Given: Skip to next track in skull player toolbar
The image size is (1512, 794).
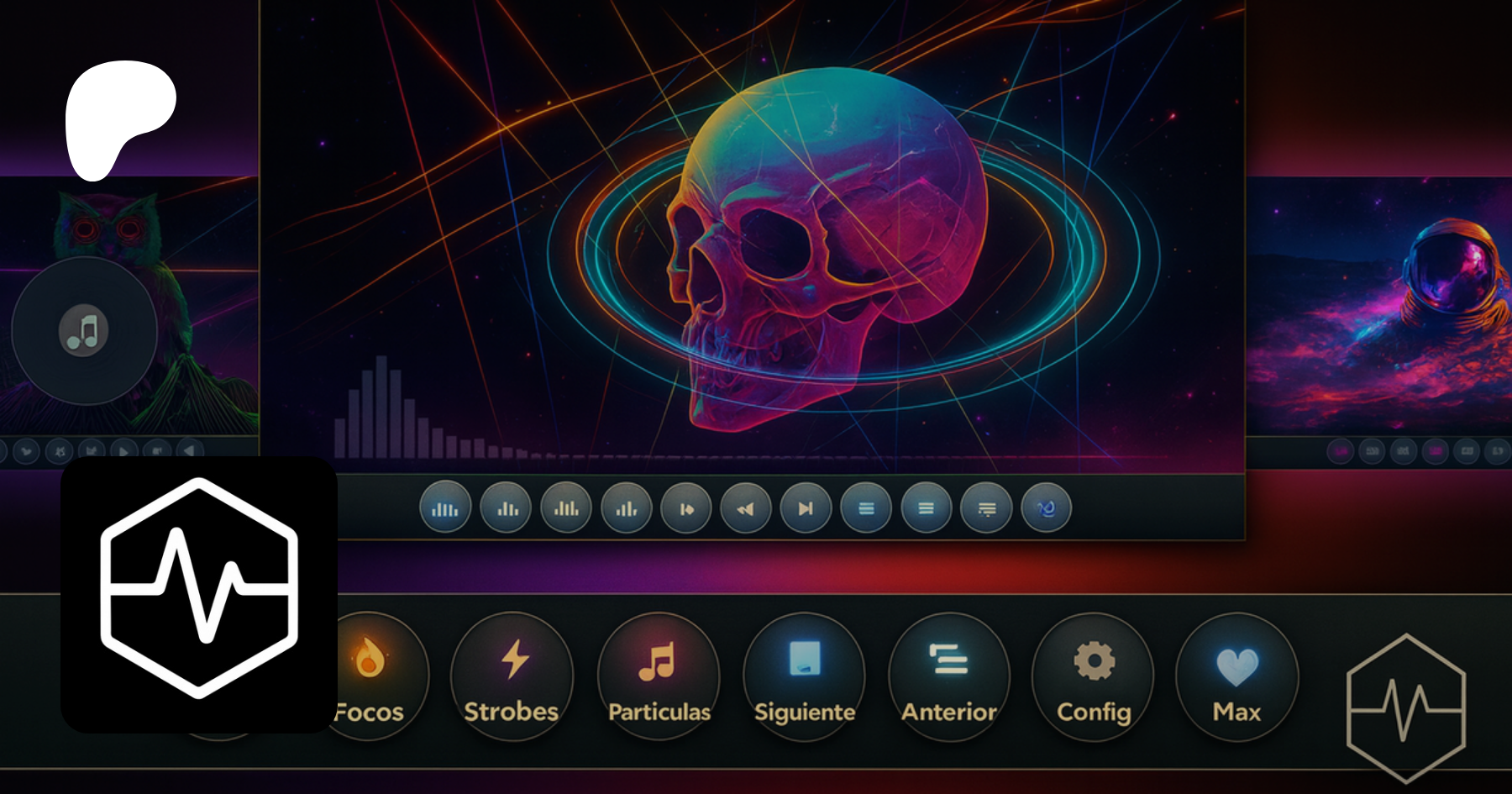Looking at the screenshot, I should pyautogui.click(x=806, y=508).
